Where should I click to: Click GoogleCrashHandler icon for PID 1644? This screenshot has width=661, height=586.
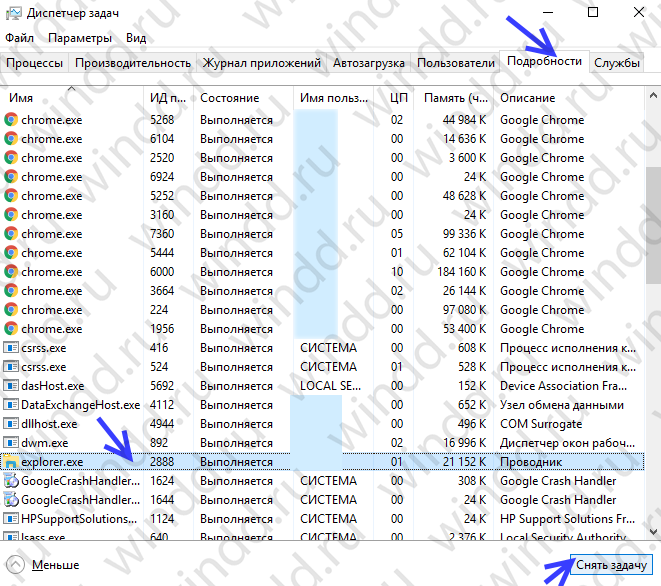pos(11,500)
